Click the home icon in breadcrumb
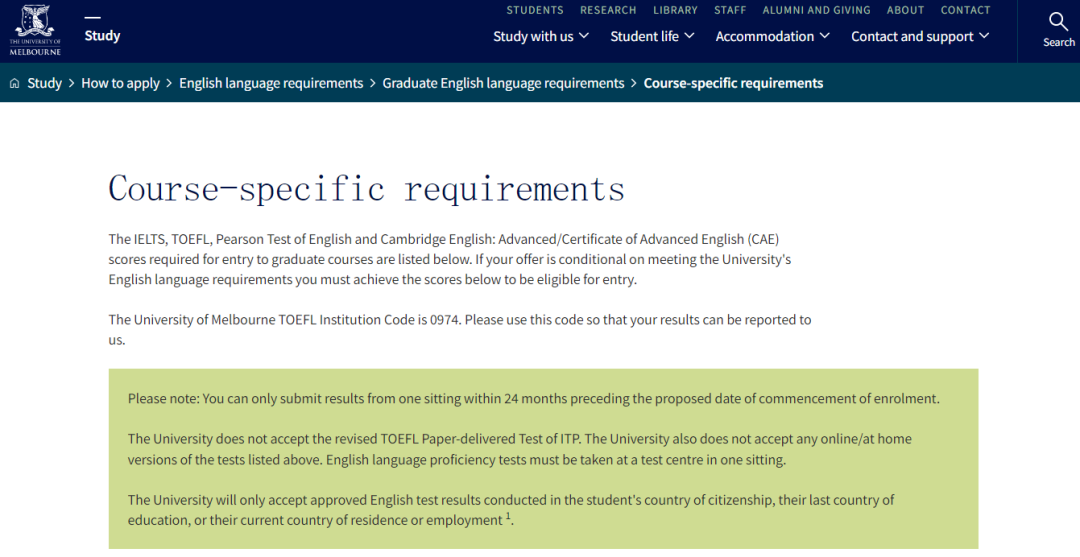 [x=14, y=84]
